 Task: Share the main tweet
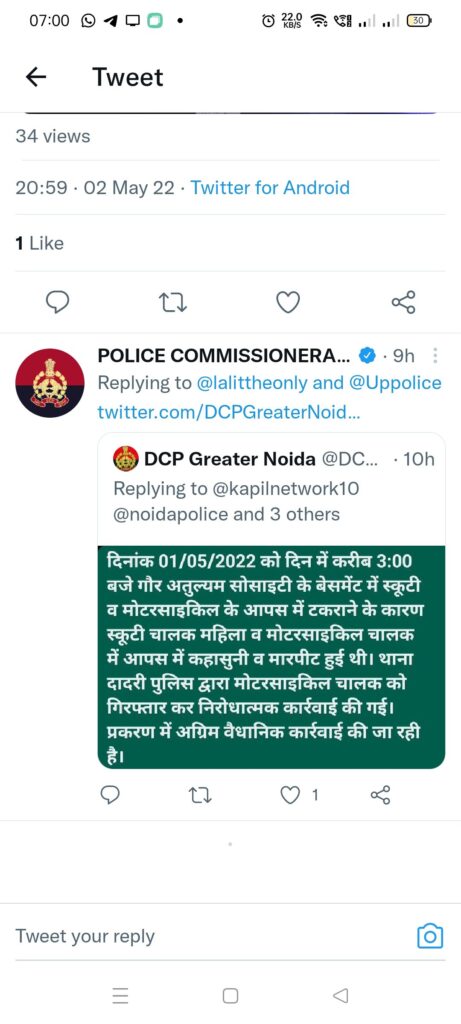pyautogui.click(x=403, y=302)
